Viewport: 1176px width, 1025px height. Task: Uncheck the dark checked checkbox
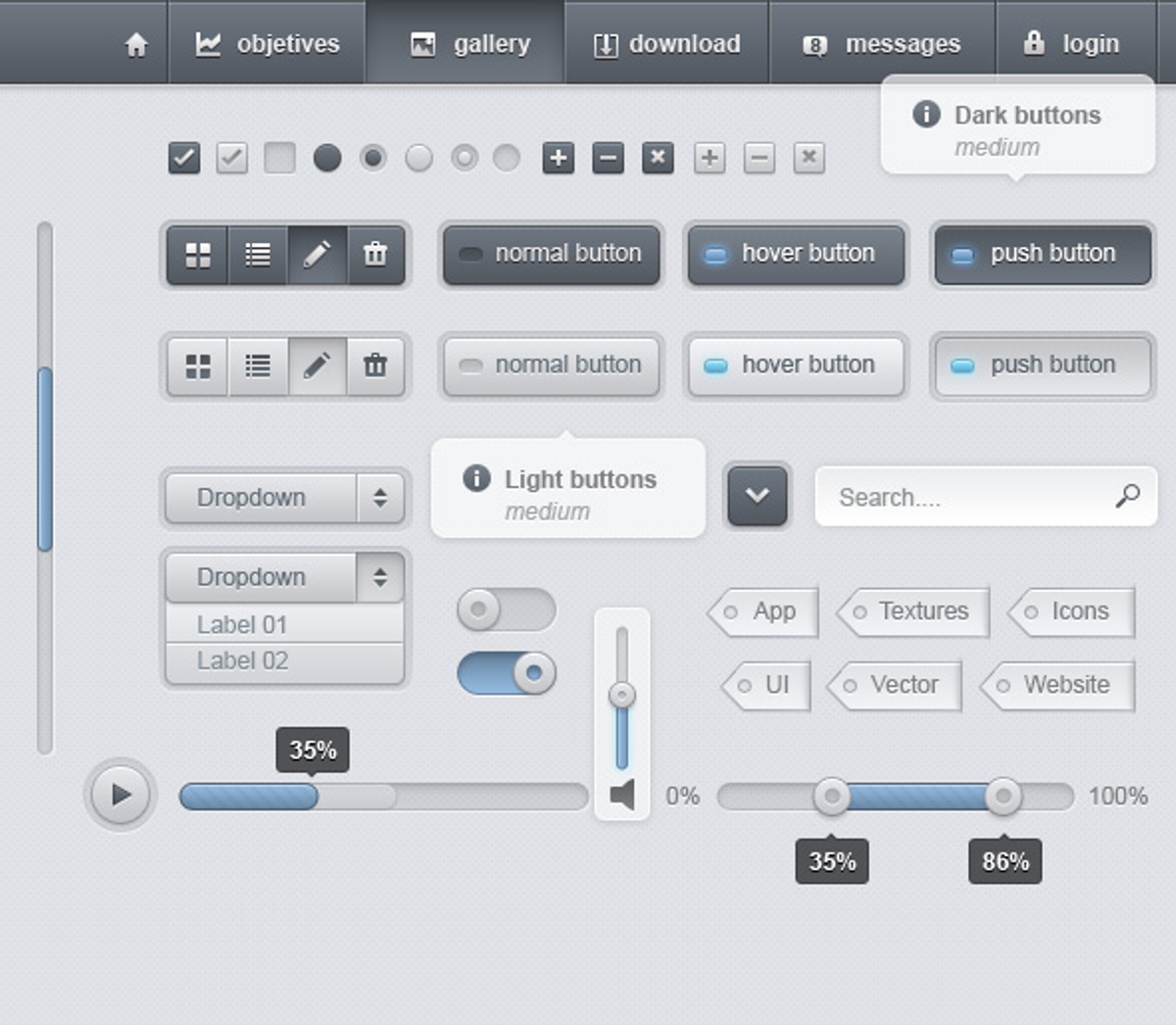click(x=184, y=158)
